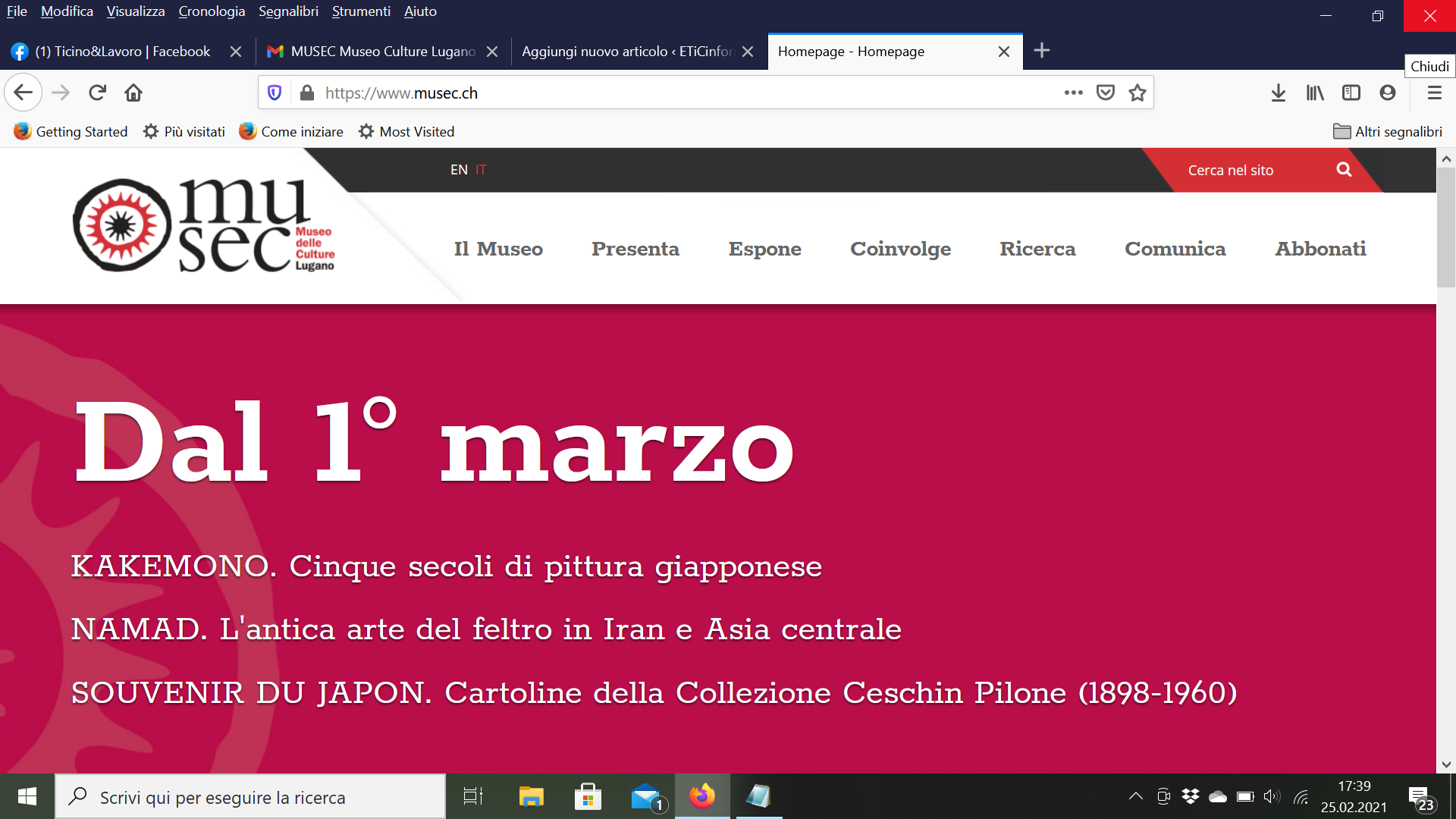
Task: Open notification center with 23 alerts
Action: point(1422,798)
